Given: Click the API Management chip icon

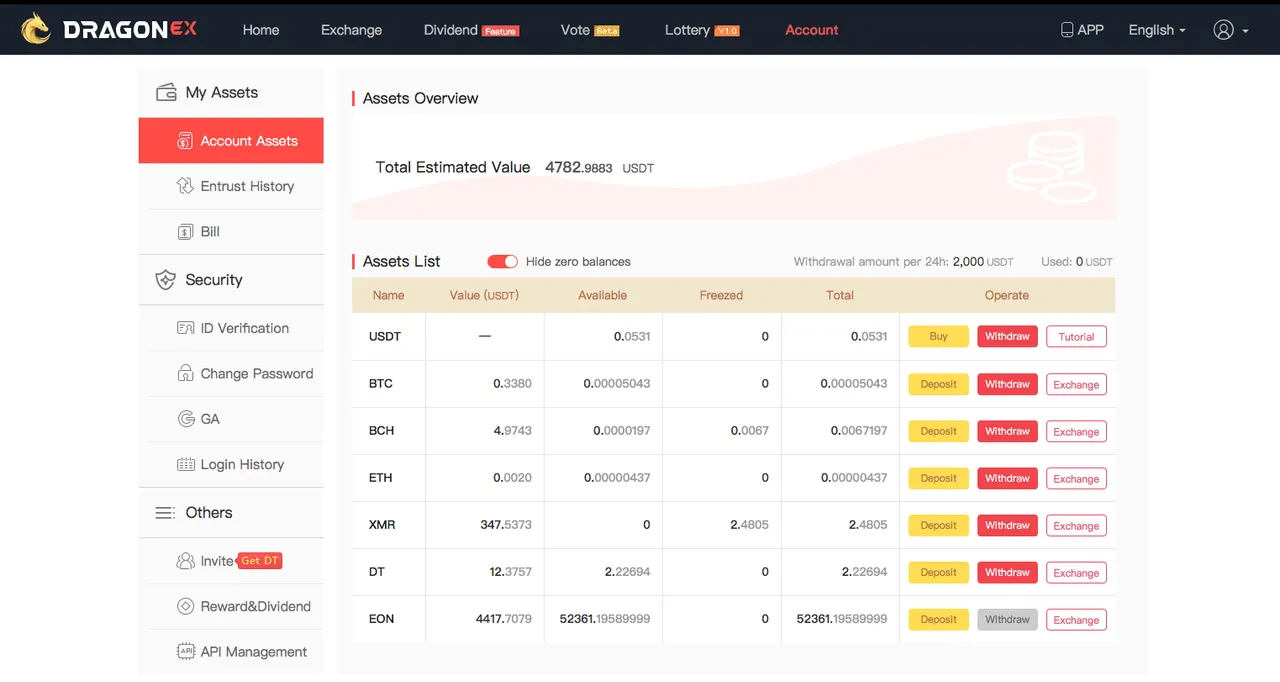Looking at the screenshot, I should click(x=185, y=651).
